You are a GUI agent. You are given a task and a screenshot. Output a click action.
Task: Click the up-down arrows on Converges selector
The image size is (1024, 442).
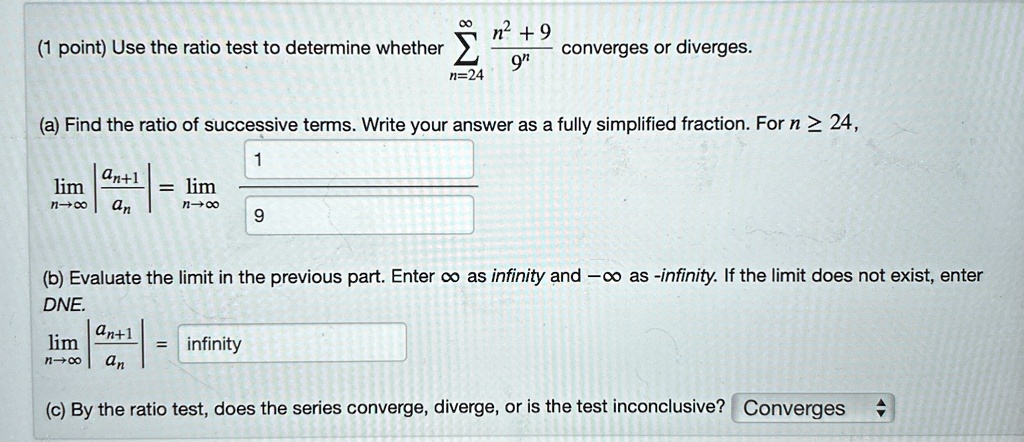880,409
